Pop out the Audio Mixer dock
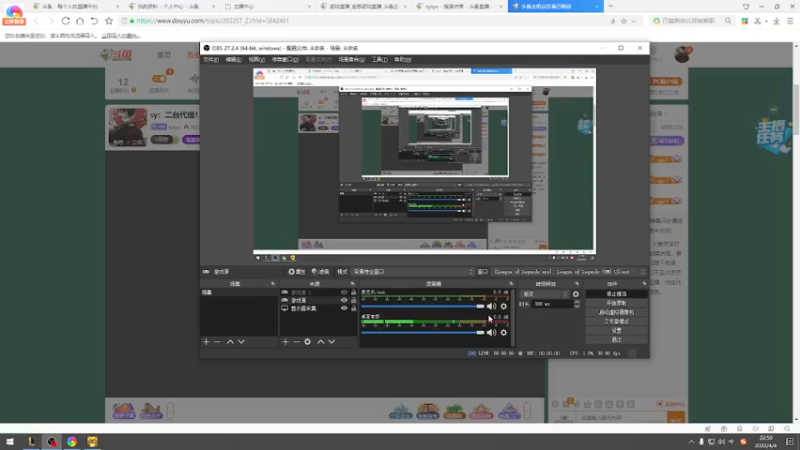The width and height of the screenshot is (800, 450). [x=511, y=284]
